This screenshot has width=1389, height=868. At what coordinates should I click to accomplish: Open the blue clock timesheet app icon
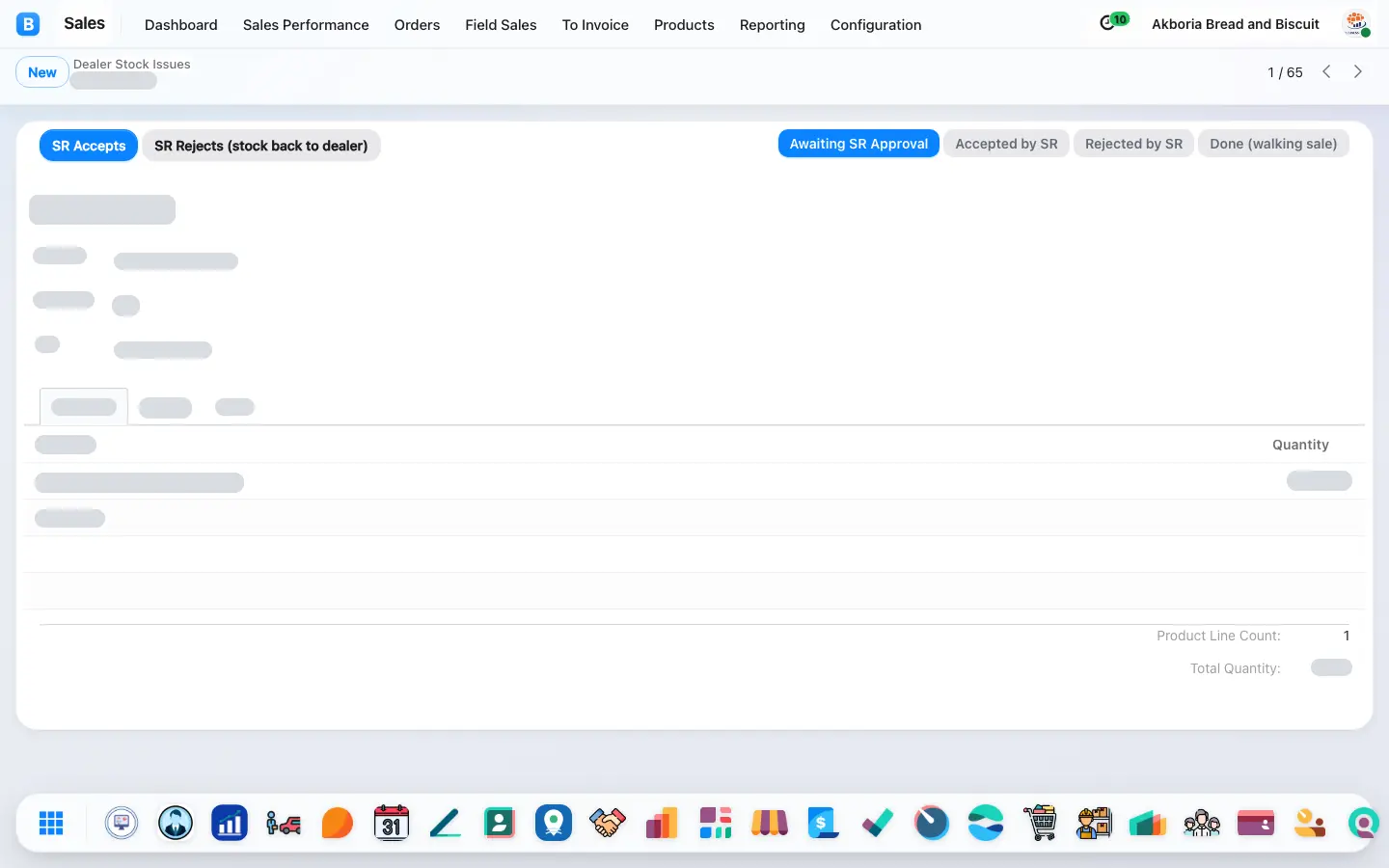pos(932,823)
